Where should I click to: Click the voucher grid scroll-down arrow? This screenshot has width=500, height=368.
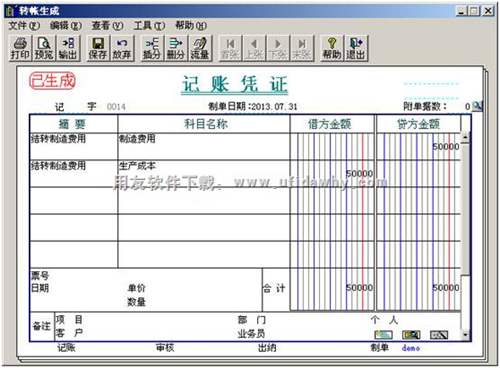pos(465,334)
